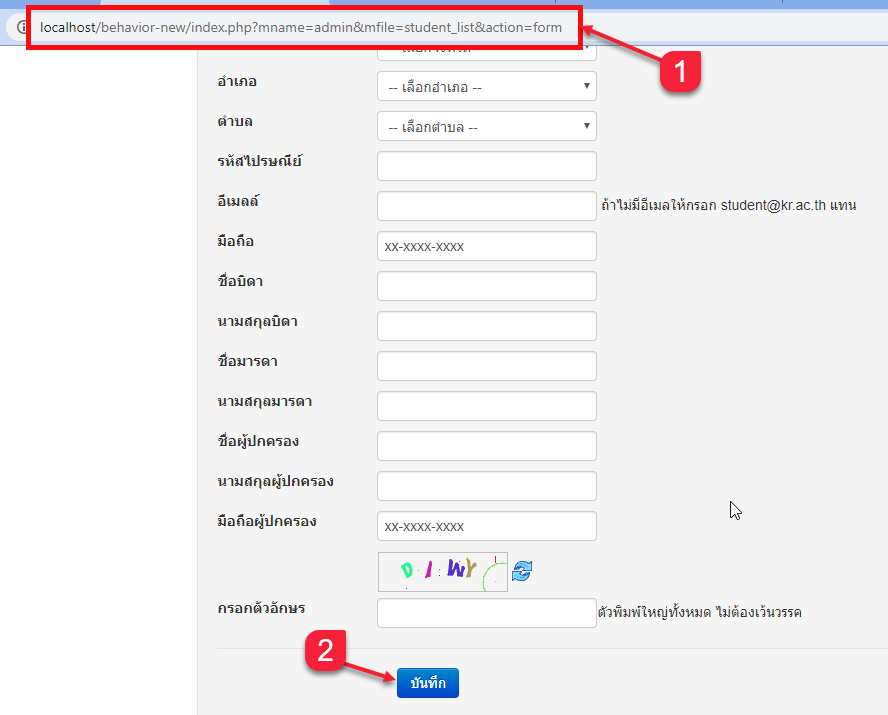Viewport: 888px width, 715px height.
Task: Click the กรอกตัวอักษร label
Action: tap(261, 608)
